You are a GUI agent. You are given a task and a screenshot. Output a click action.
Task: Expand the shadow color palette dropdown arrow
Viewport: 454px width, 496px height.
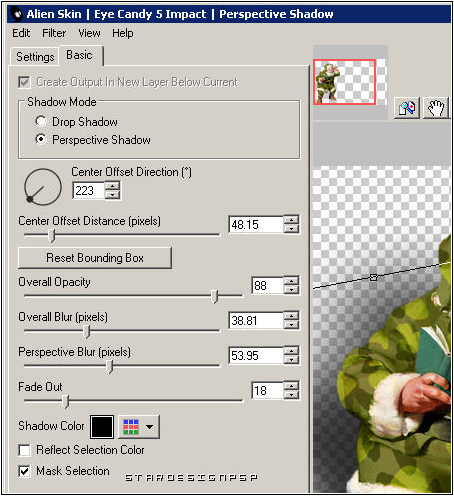149,427
